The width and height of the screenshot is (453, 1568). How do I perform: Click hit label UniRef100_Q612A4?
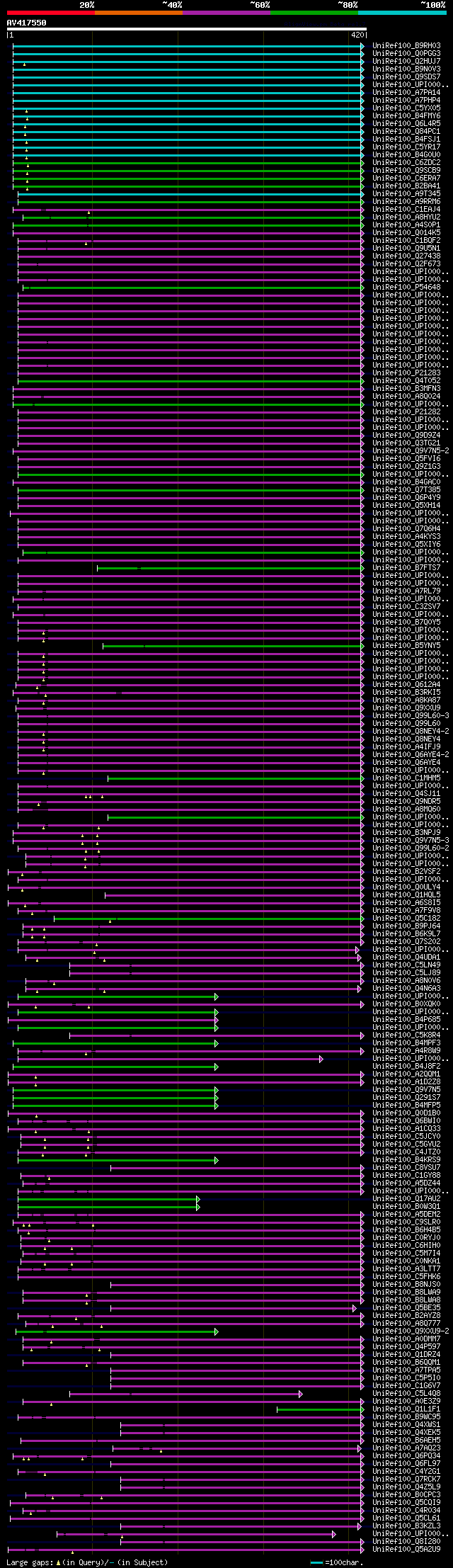(x=406, y=684)
